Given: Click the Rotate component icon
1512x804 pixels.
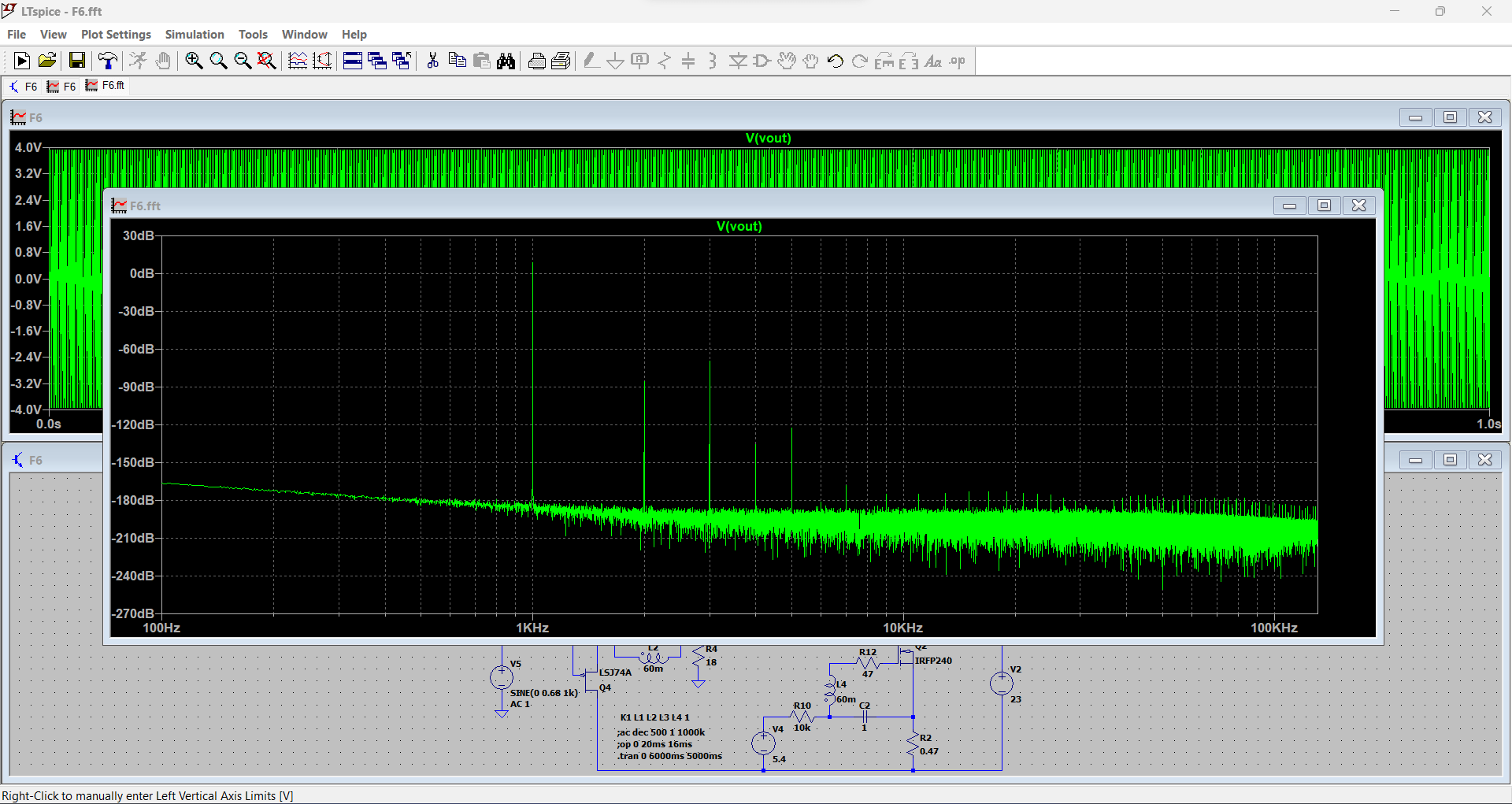Looking at the screenshot, I should (884, 61).
